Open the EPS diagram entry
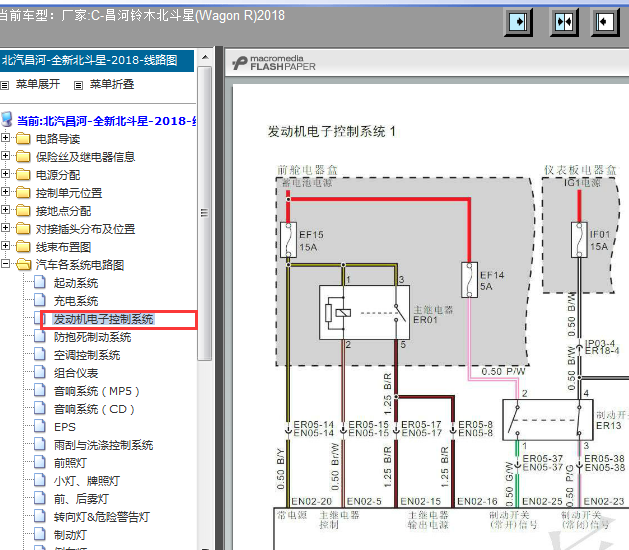 point(65,427)
